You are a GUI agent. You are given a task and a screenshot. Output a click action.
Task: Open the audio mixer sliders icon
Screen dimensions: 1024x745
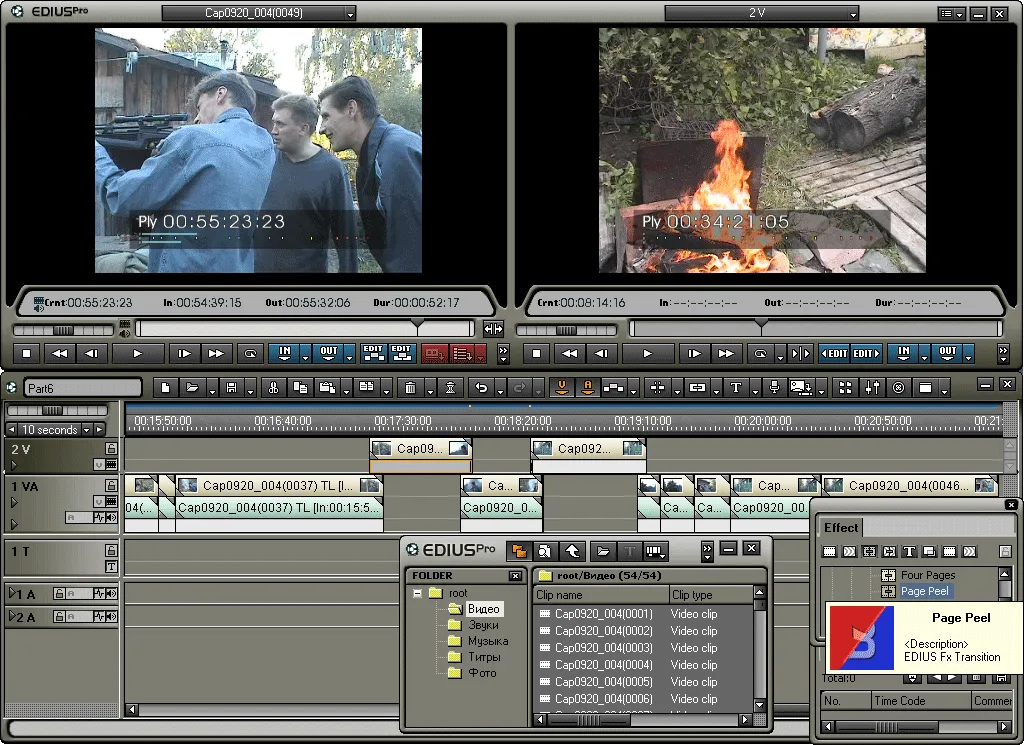point(872,388)
